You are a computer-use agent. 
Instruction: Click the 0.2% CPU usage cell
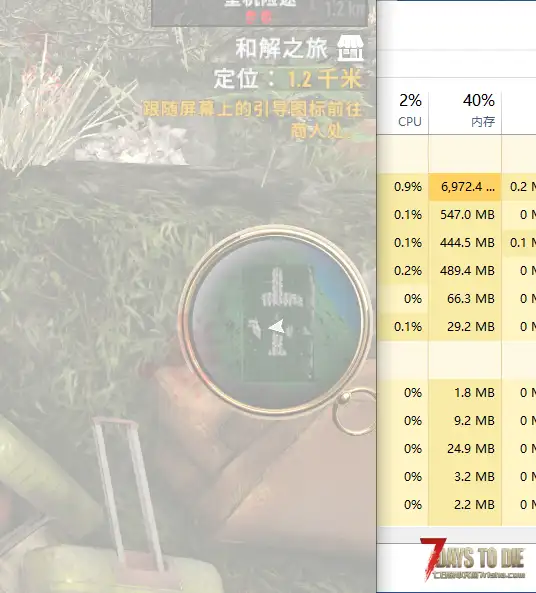tap(403, 271)
